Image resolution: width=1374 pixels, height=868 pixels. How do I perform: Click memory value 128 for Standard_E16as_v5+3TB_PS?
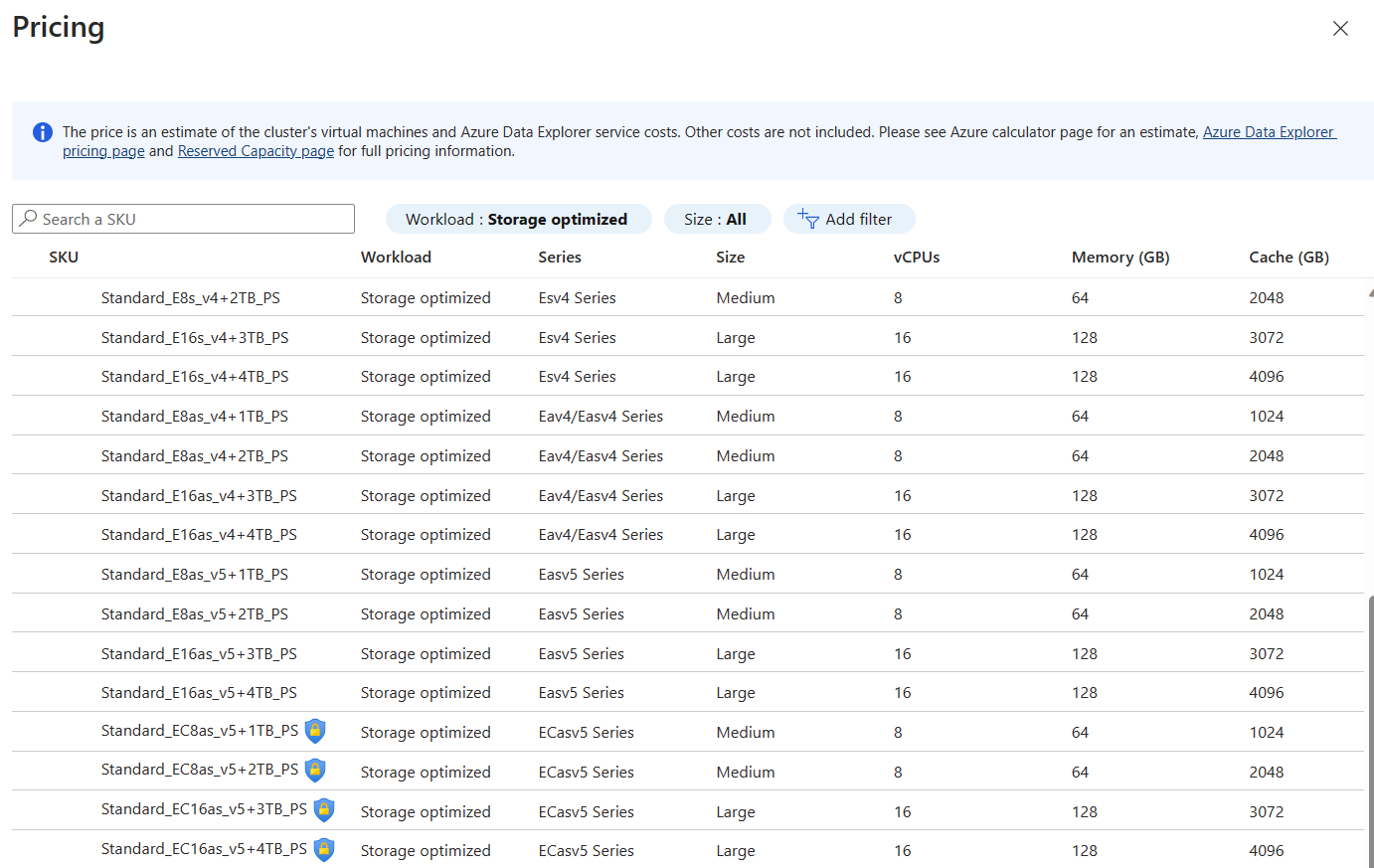[1085, 653]
